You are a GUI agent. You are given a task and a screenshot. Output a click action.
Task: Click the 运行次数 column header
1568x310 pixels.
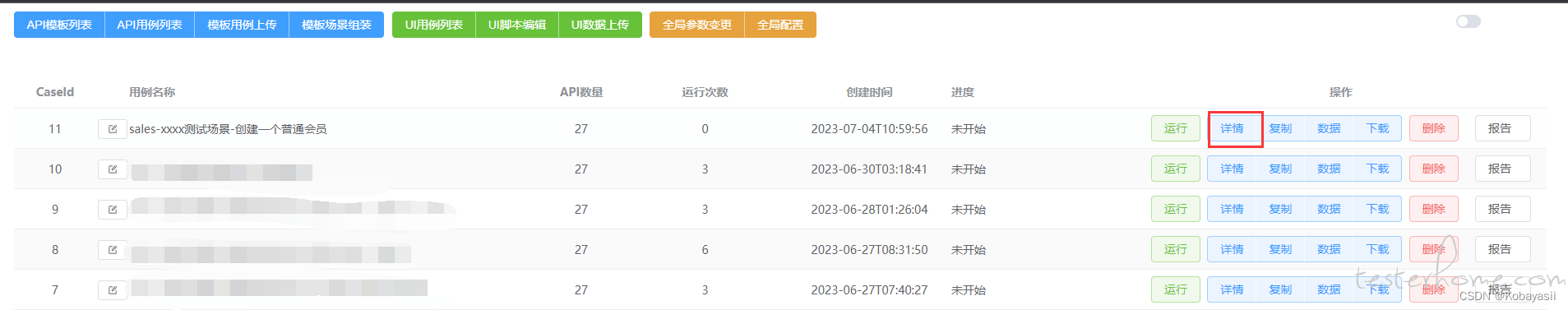click(x=705, y=92)
